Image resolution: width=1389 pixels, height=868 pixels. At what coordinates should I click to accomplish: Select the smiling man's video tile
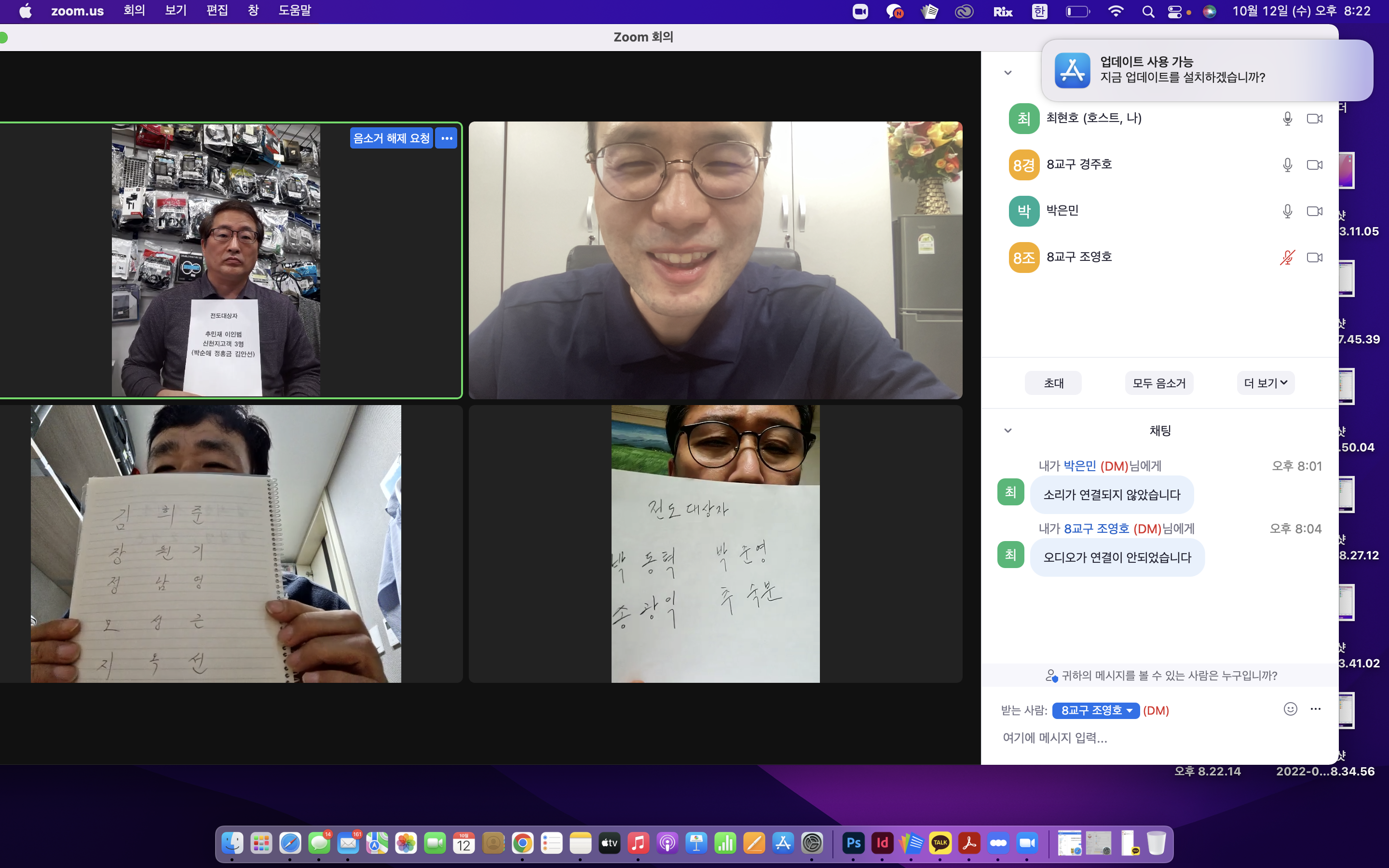715,260
